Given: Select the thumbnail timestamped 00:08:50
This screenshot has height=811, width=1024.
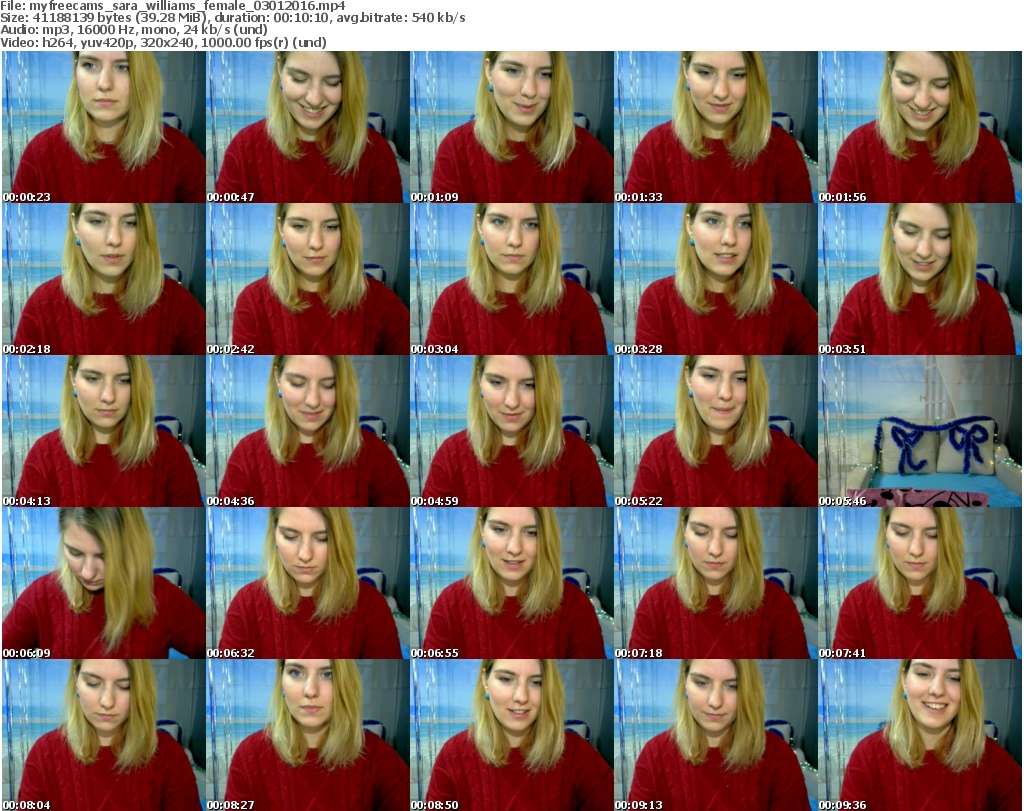Looking at the screenshot, I should pyautogui.click(x=512, y=735).
